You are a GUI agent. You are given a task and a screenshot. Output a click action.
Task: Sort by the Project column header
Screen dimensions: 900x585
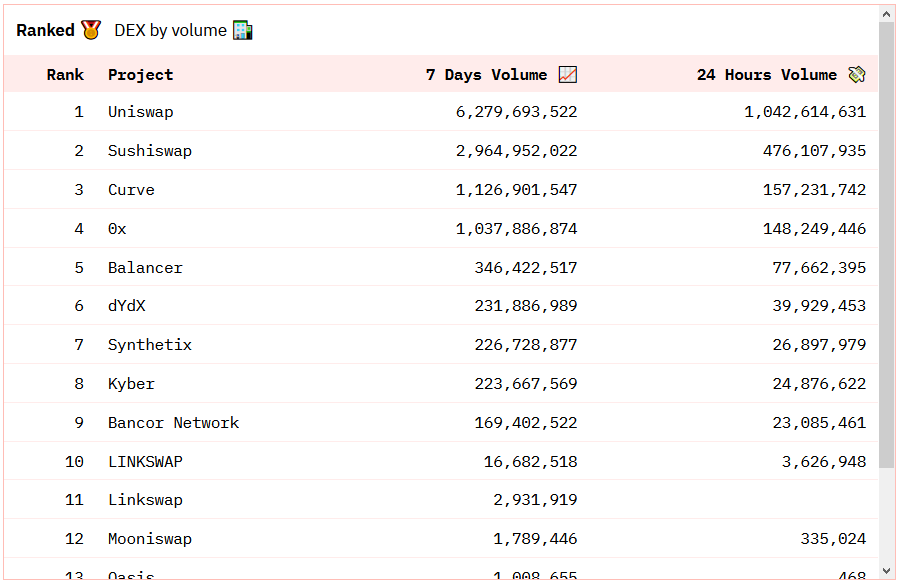click(141, 75)
